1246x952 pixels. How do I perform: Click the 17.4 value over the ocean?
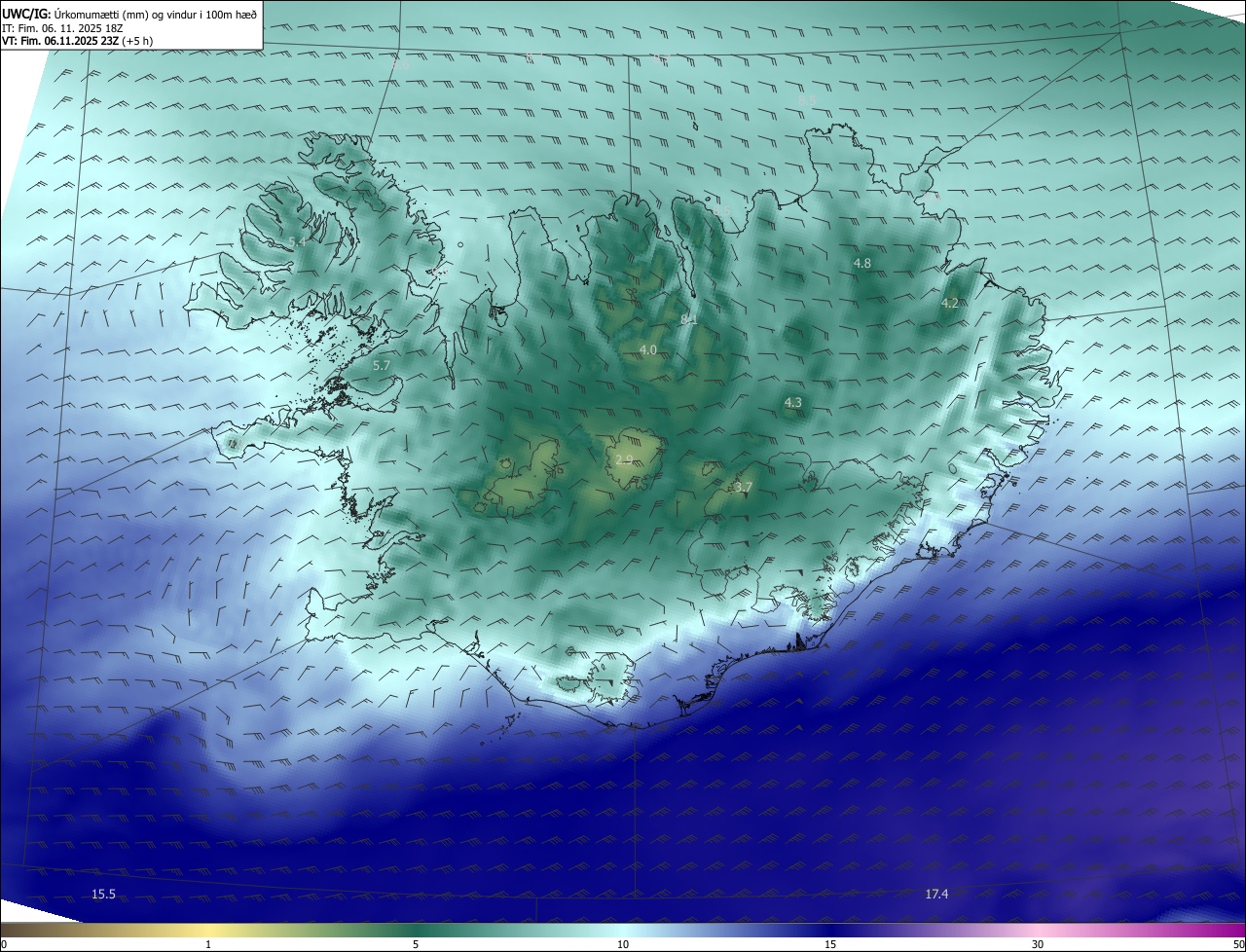coord(936,894)
